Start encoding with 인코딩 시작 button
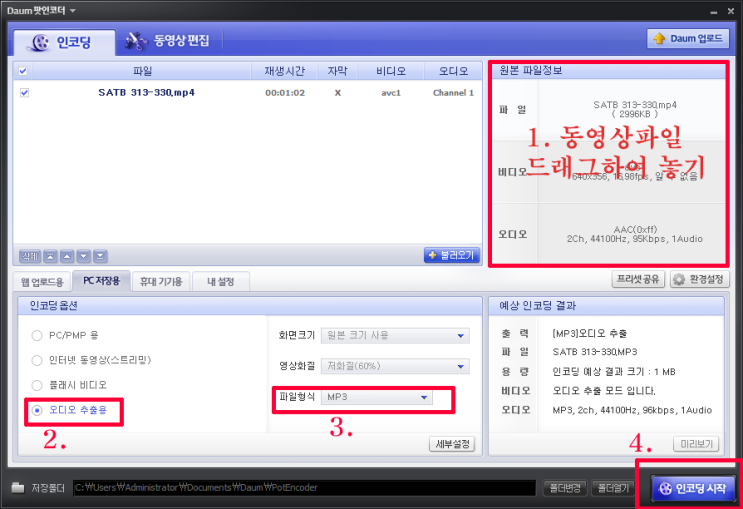Image resolution: width=743 pixels, height=509 pixels. [x=692, y=488]
